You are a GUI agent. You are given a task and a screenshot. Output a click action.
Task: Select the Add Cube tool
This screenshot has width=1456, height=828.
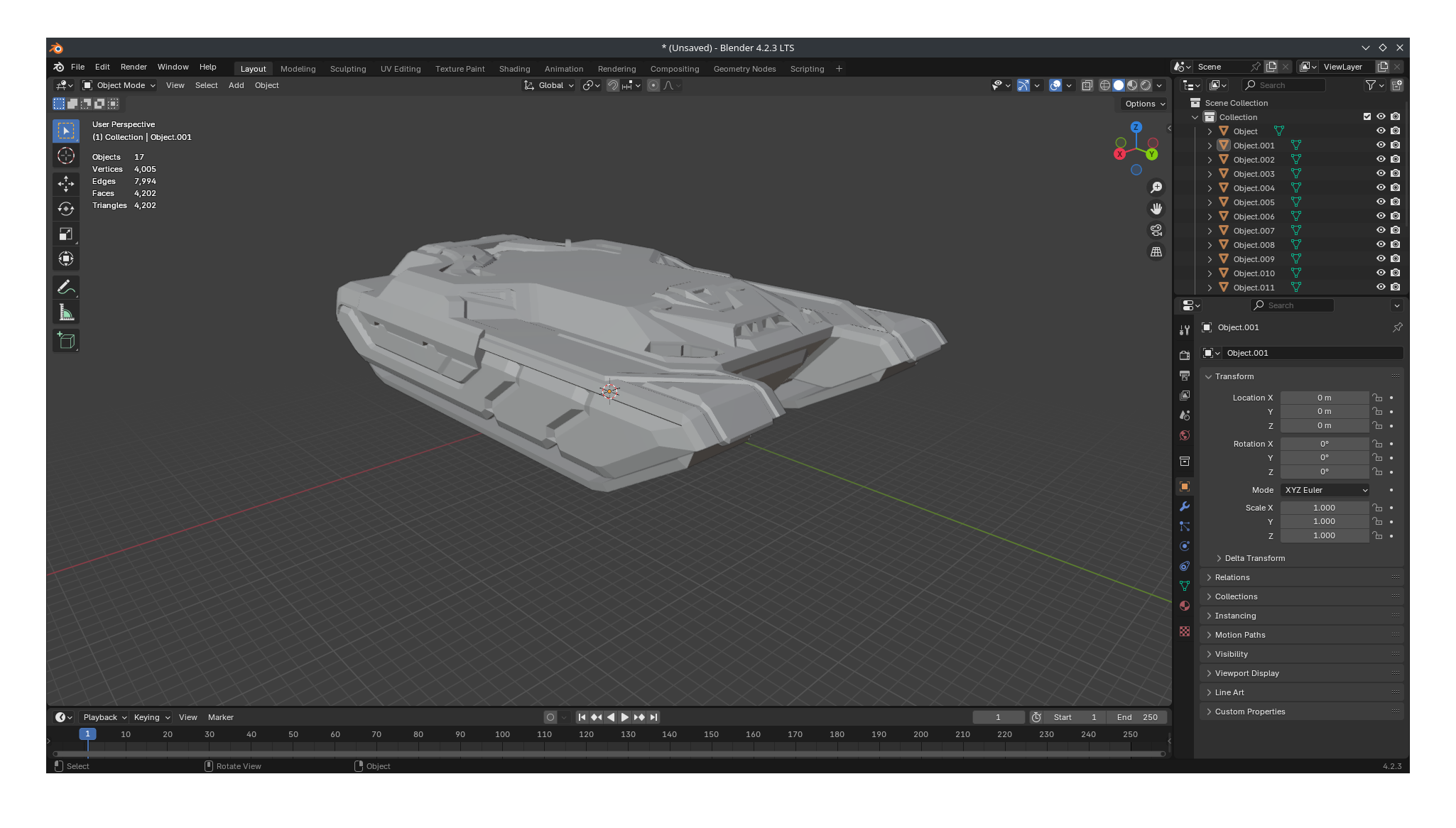(66, 341)
